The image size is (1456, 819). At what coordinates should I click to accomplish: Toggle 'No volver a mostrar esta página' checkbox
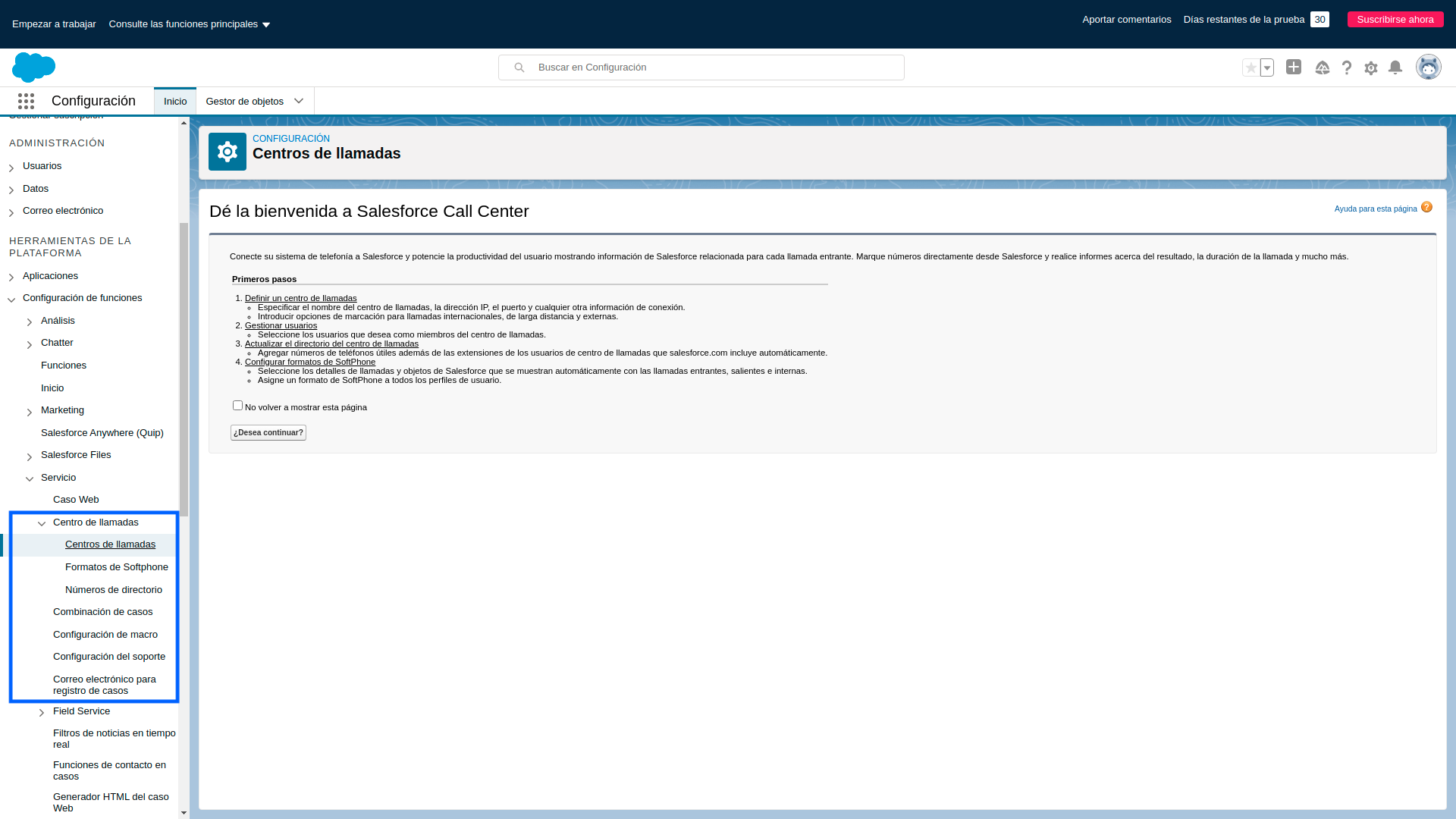pos(238,405)
